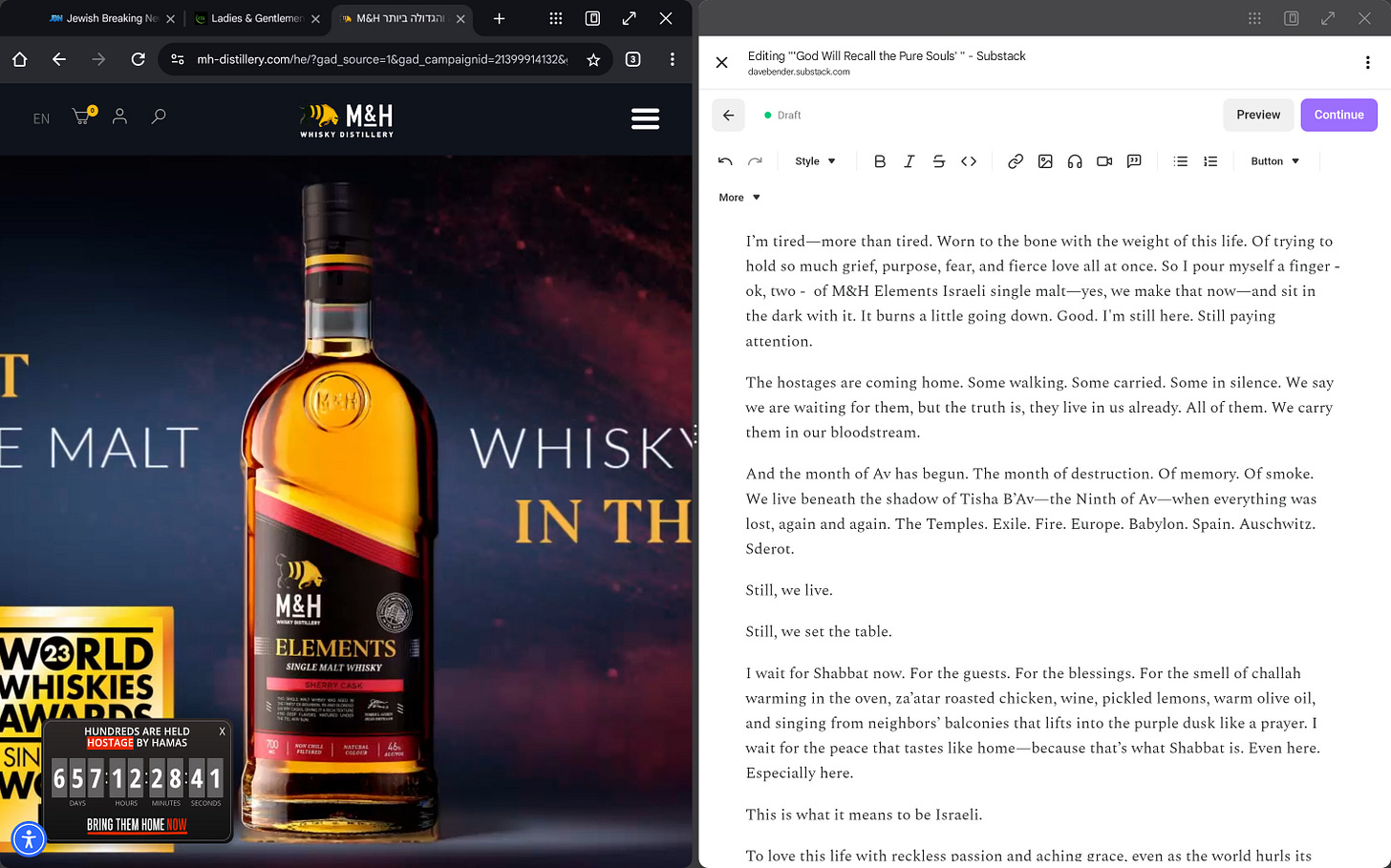The width and height of the screenshot is (1391, 868).
Task: Close the Ladies & Gentlemen tab
Action: tap(316, 18)
